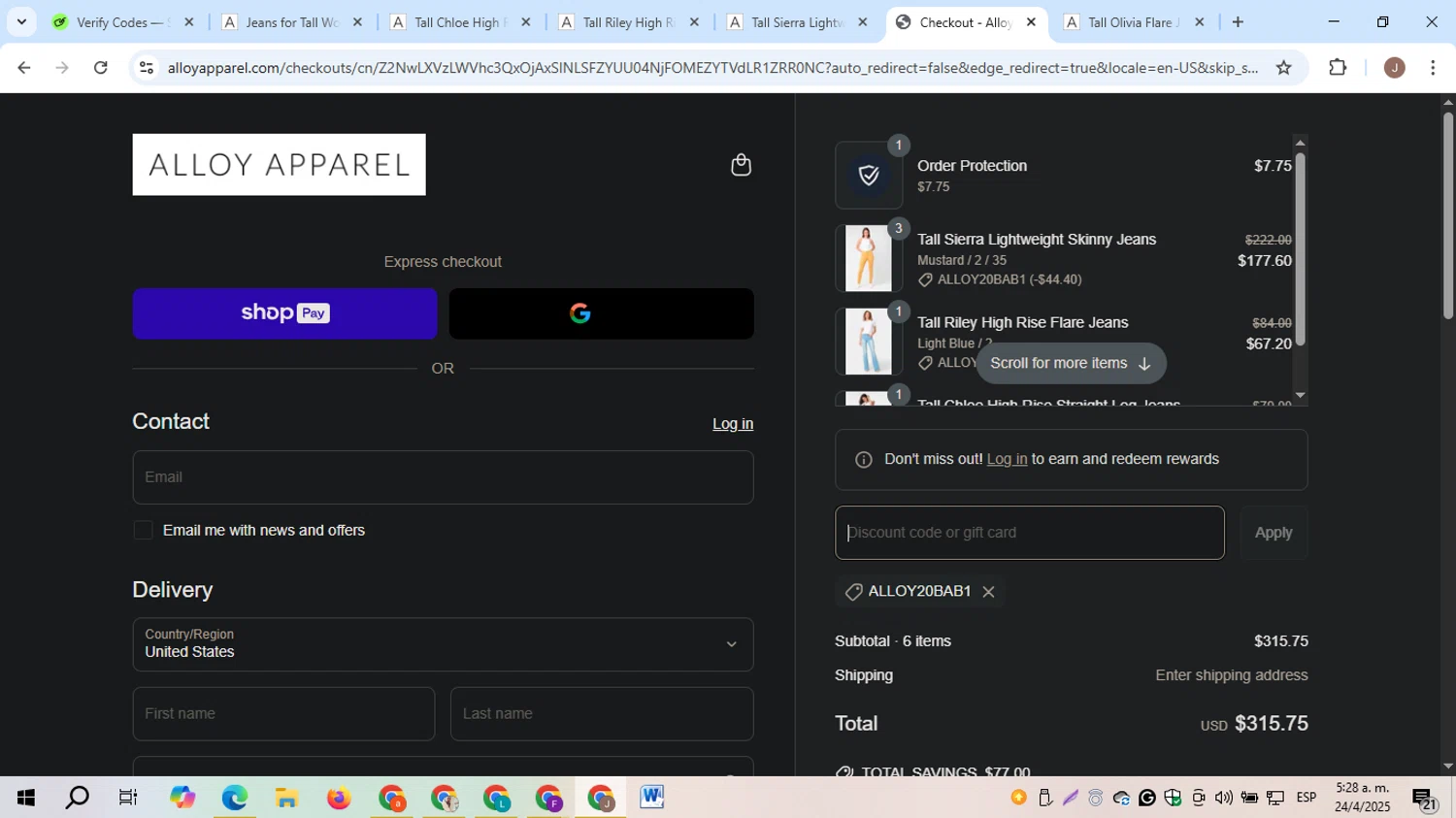This screenshot has width=1456, height=818.
Task: Open the Windows Start menu
Action: (25, 798)
